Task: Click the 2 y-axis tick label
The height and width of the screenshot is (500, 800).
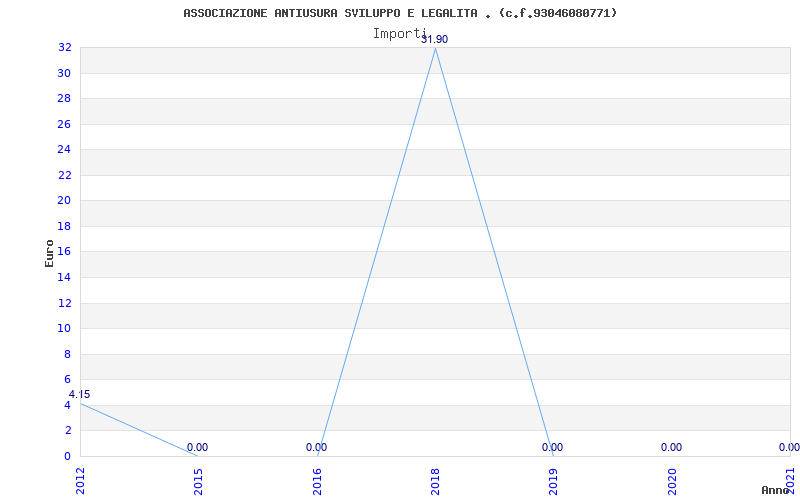Action: (67, 431)
